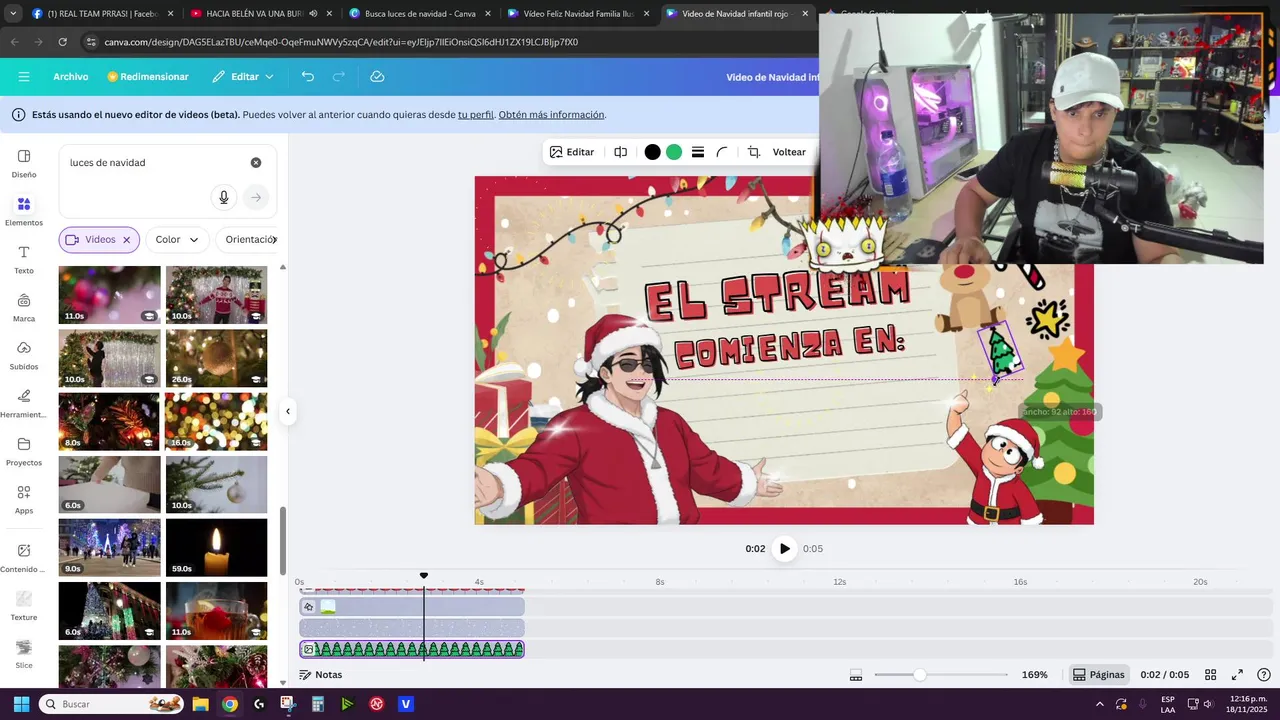Open the border style lines icon
The height and width of the screenshot is (720, 1280).
698,152
